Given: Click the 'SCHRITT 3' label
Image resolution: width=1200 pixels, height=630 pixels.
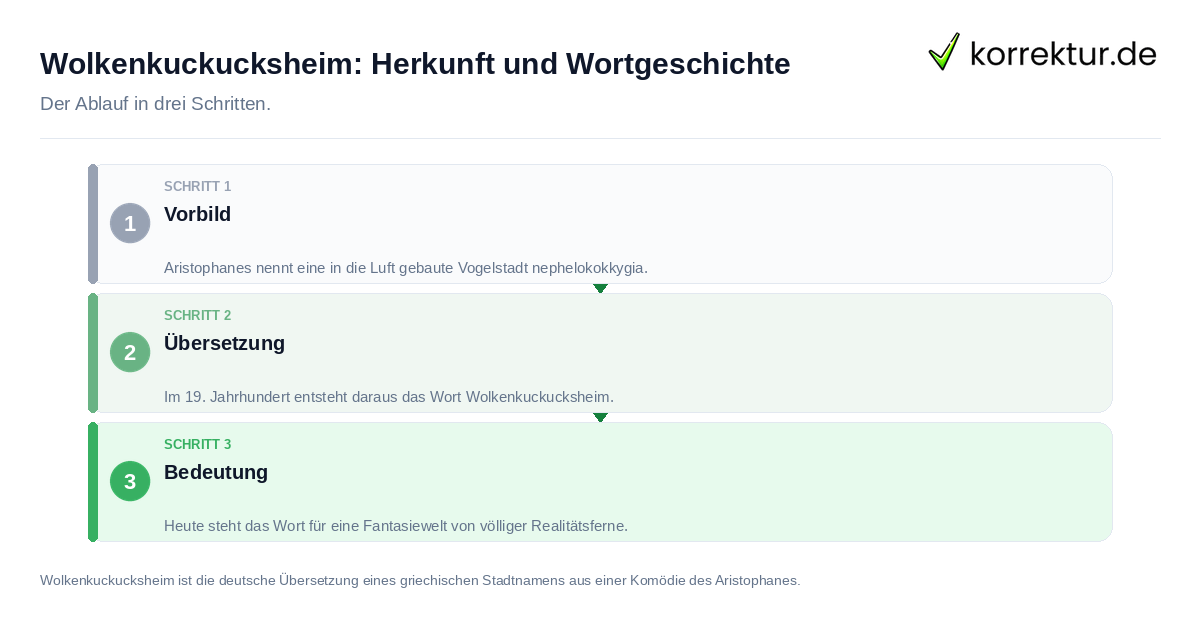Looking at the screenshot, I should 198,445.
